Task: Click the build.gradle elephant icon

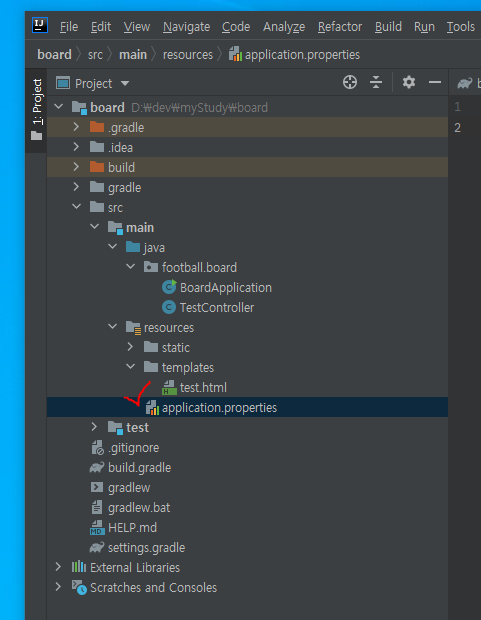Action: [97, 467]
